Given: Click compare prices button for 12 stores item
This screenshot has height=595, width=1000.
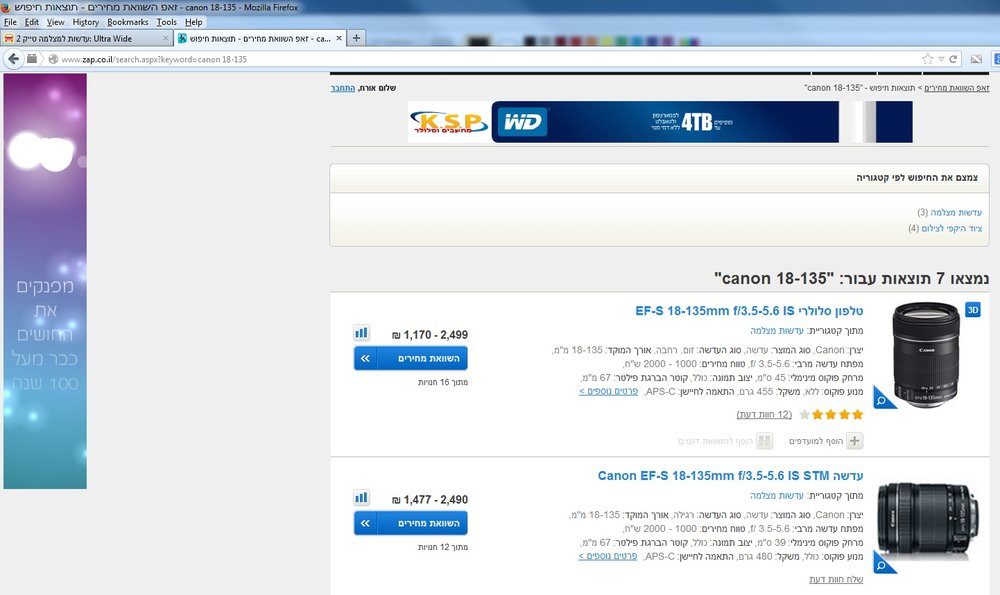Looking at the screenshot, I should click(411, 523).
